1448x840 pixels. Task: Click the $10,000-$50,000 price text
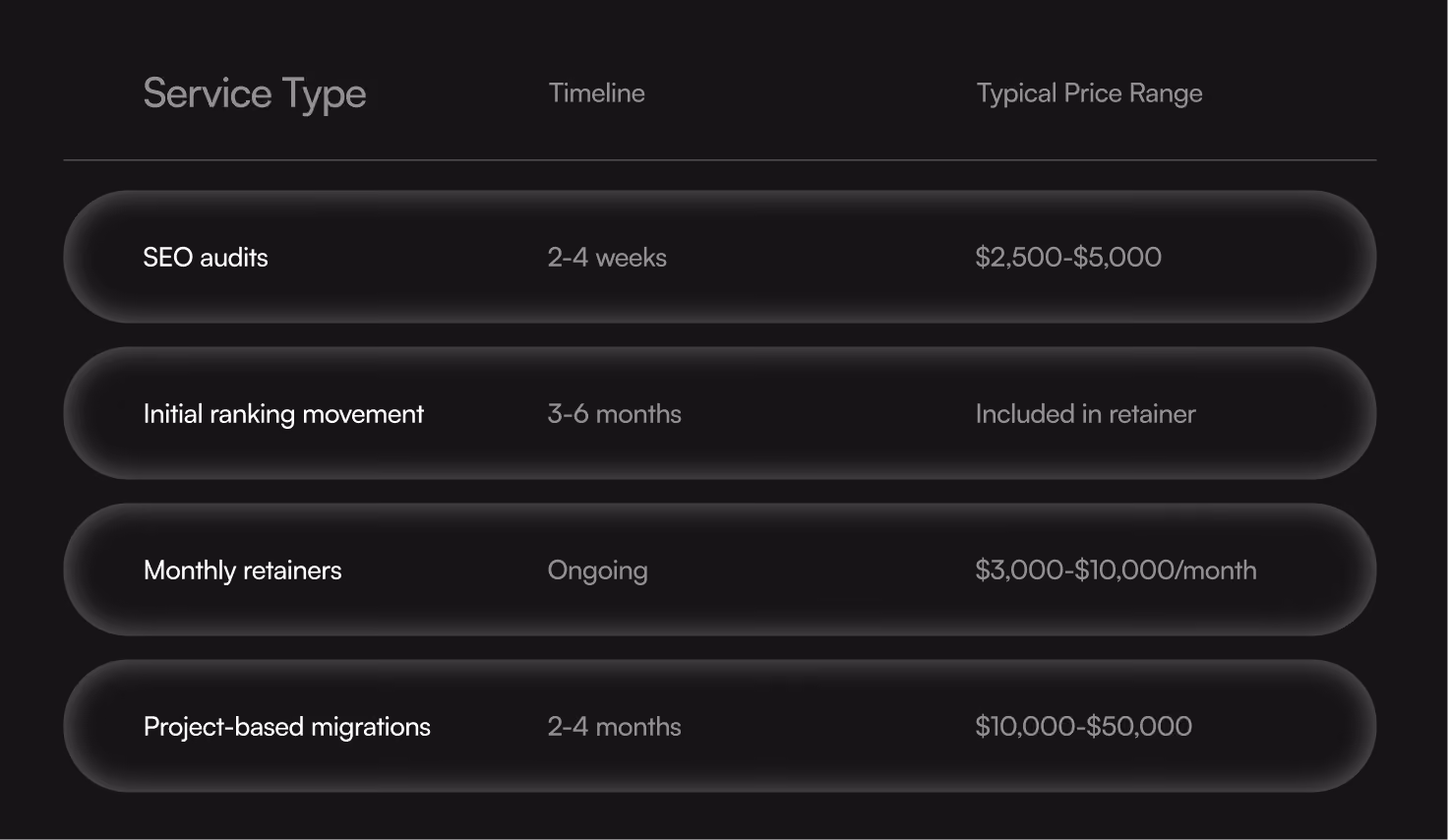pyautogui.click(x=1084, y=727)
